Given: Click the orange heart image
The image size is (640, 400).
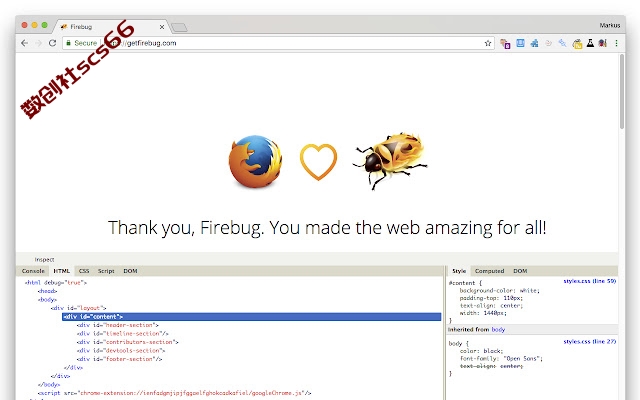Looking at the screenshot, I should [318, 162].
